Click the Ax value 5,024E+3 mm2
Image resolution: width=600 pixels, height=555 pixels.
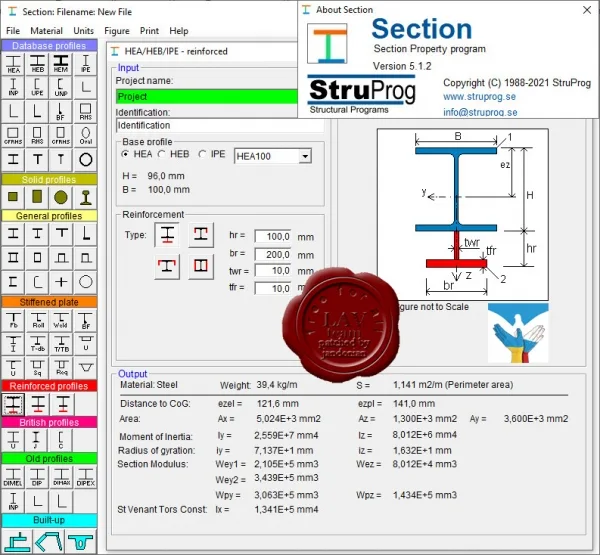click(288, 419)
